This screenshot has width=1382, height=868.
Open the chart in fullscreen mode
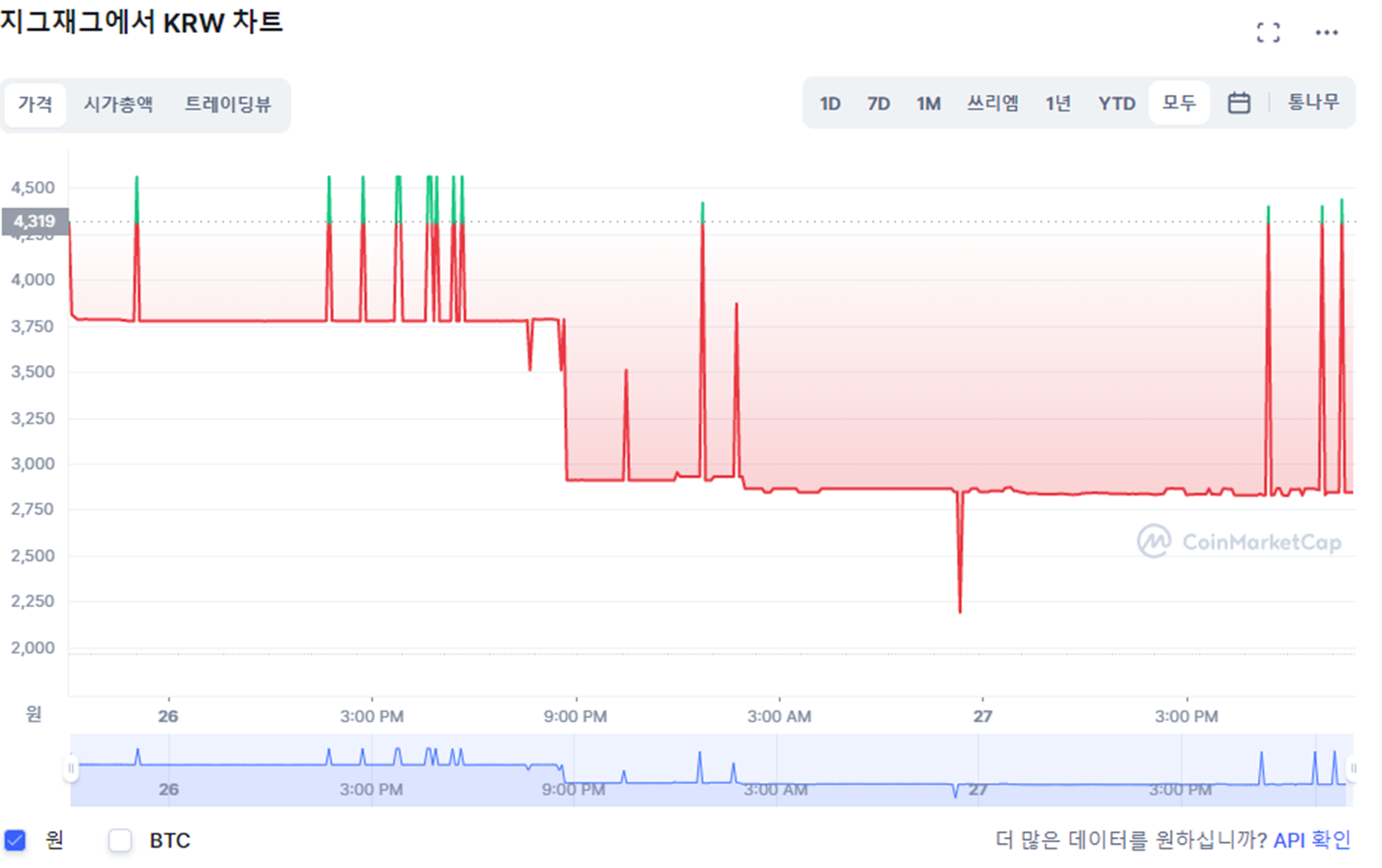pyautogui.click(x=1268, y=32)
